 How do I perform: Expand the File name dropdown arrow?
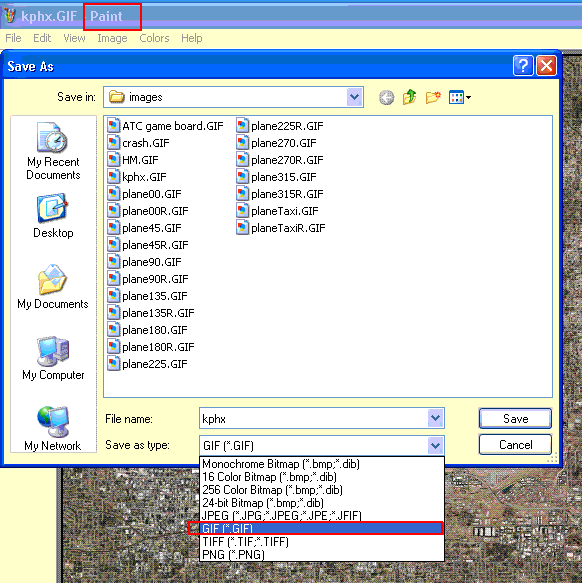pyautogui.click(x=435, y=418)
